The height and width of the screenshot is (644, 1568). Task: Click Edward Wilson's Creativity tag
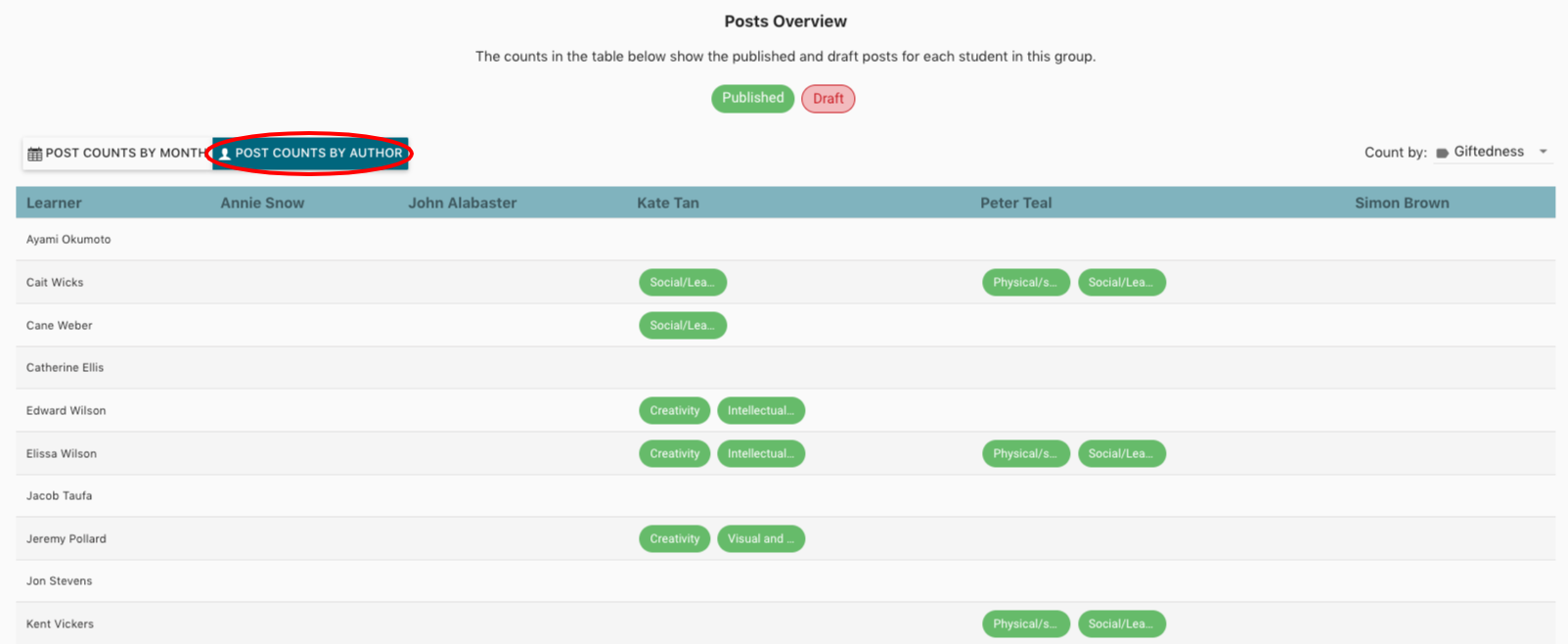674,411
